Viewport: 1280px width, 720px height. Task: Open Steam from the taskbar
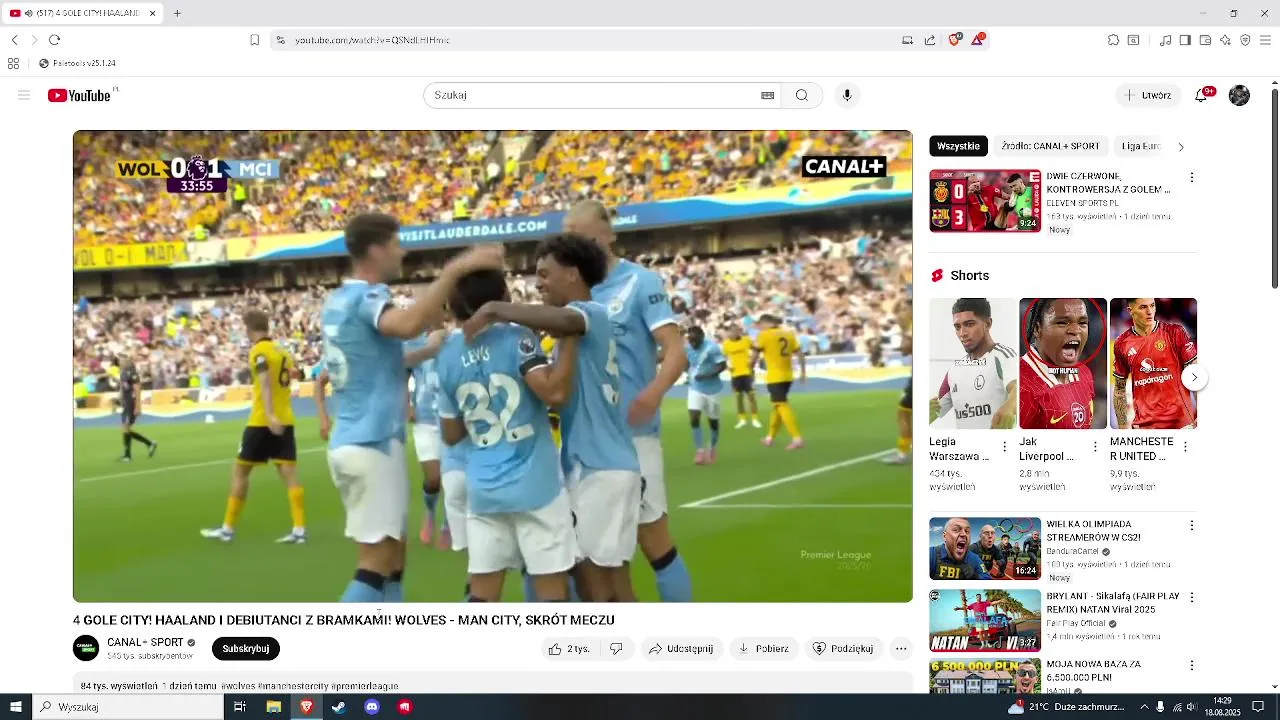tap(339, 706)
